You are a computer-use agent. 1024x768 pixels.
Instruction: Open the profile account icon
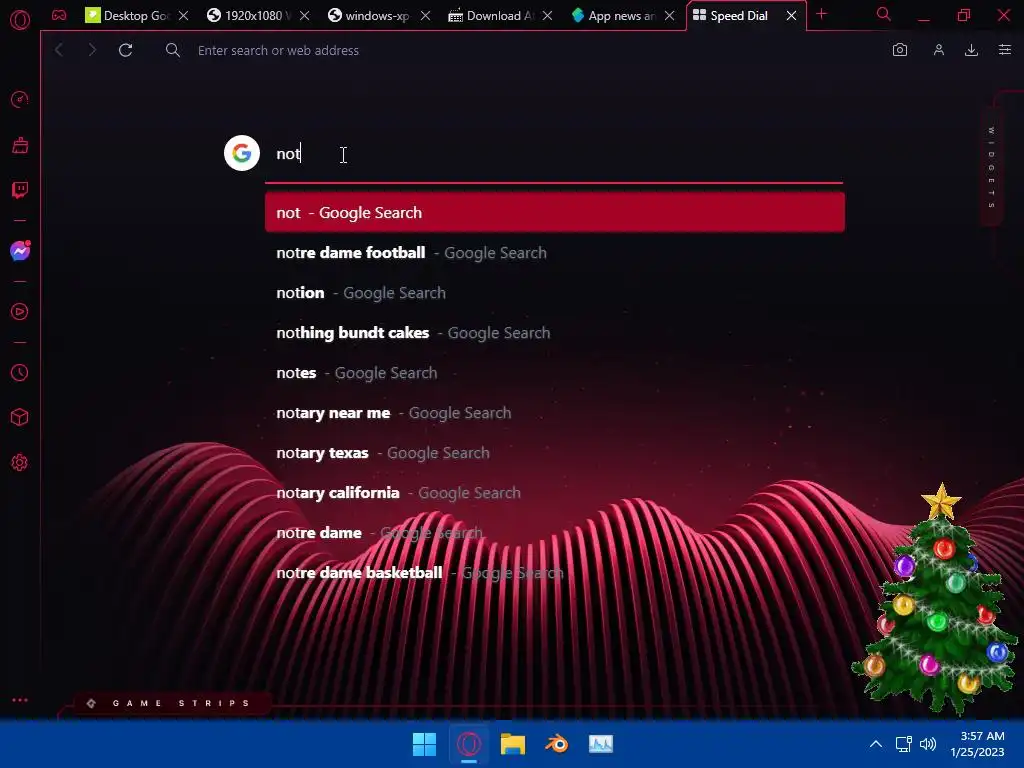point(938,50)
